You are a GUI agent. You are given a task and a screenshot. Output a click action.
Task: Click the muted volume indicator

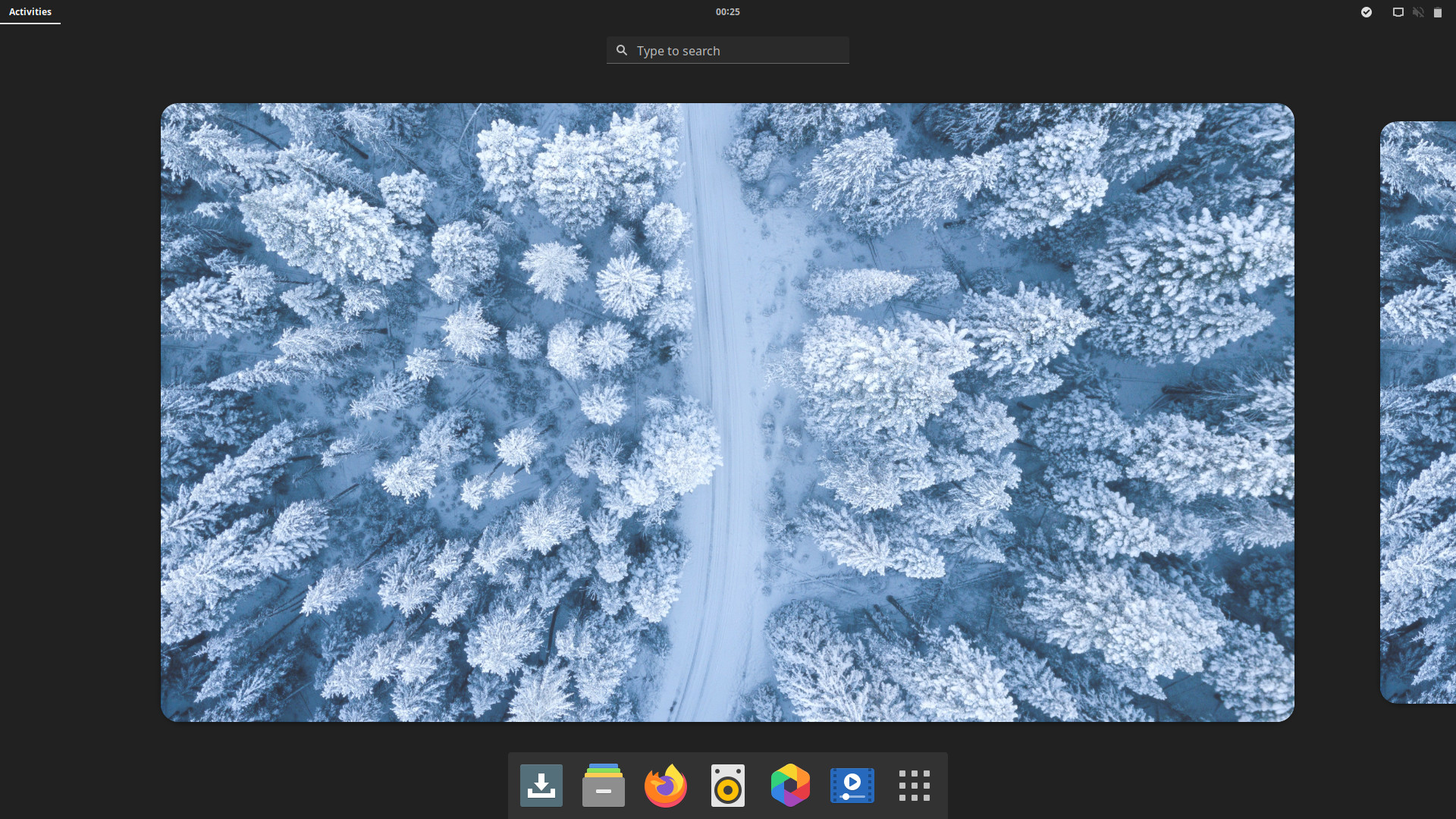tap(1418, 12)
